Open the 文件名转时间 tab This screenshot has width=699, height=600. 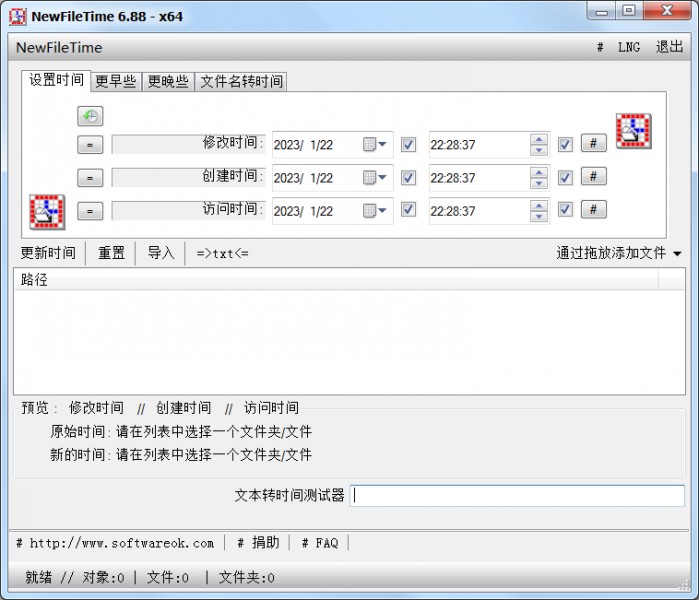(x=241, y=82)
